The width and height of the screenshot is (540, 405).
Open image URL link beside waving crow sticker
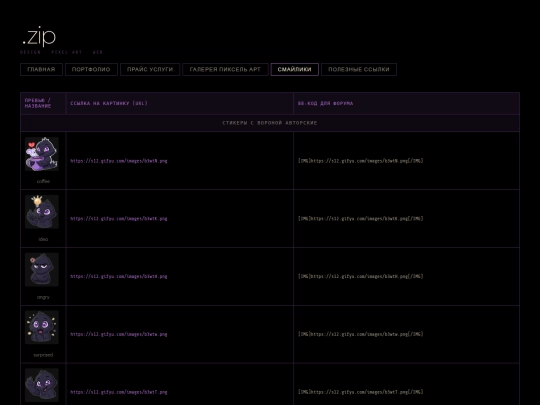point(119,392)
